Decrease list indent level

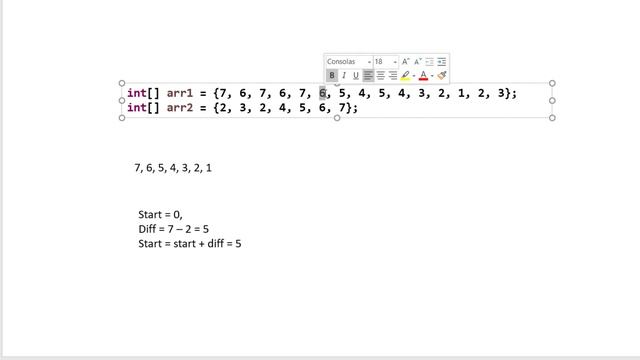[x=429, y=62]
